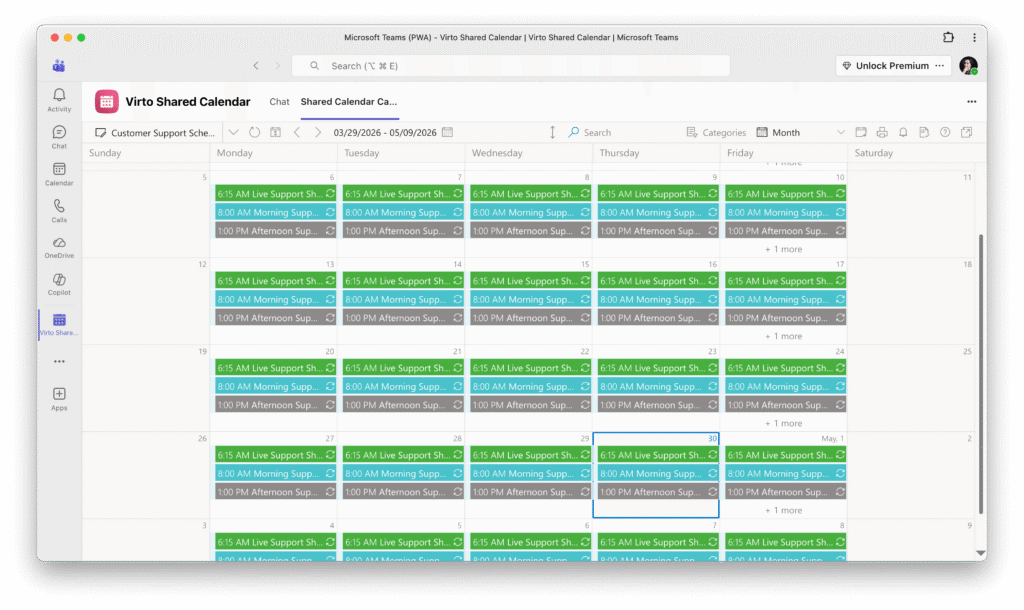Open 8:00 AM Morning Support on Tuesday April 7
This screenshot has height=610, width=1024.
[403, 212]
